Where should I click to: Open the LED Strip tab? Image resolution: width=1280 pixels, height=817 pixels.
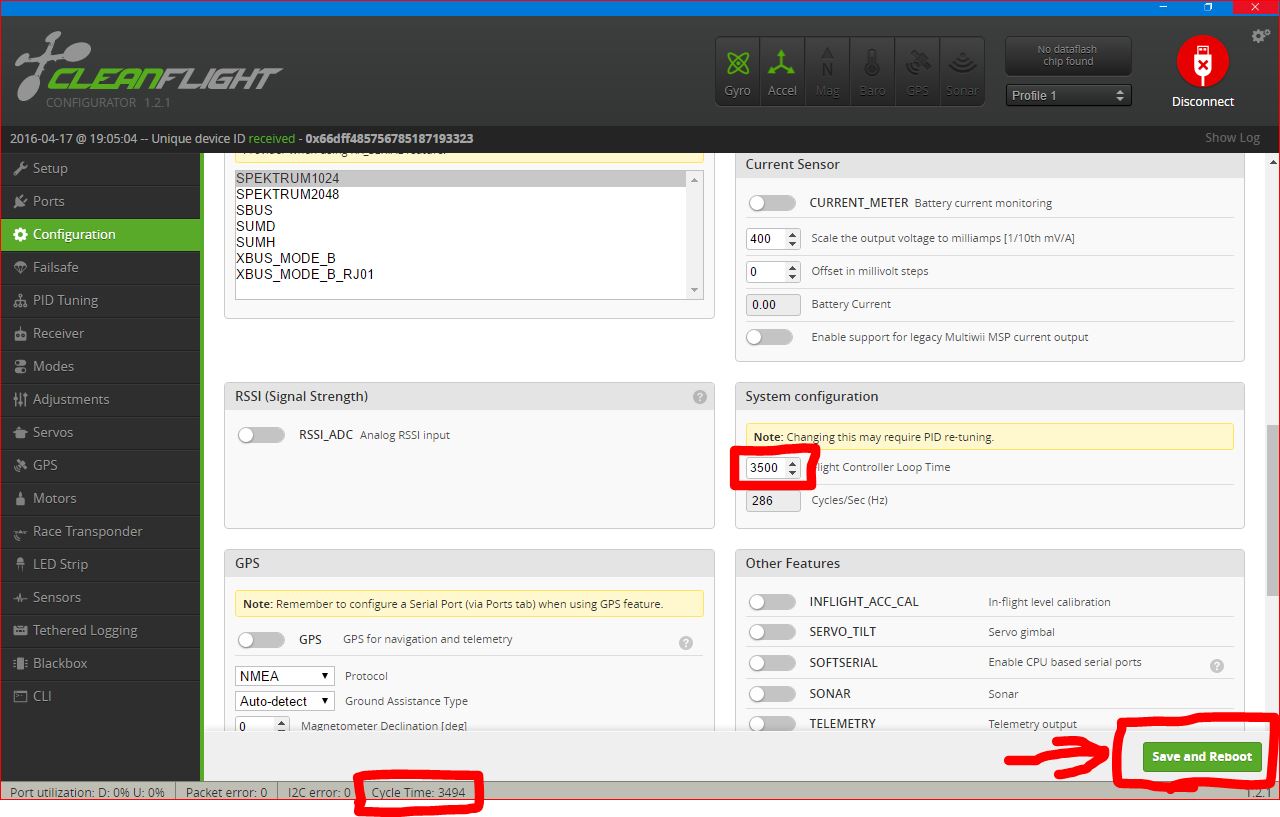100,564
